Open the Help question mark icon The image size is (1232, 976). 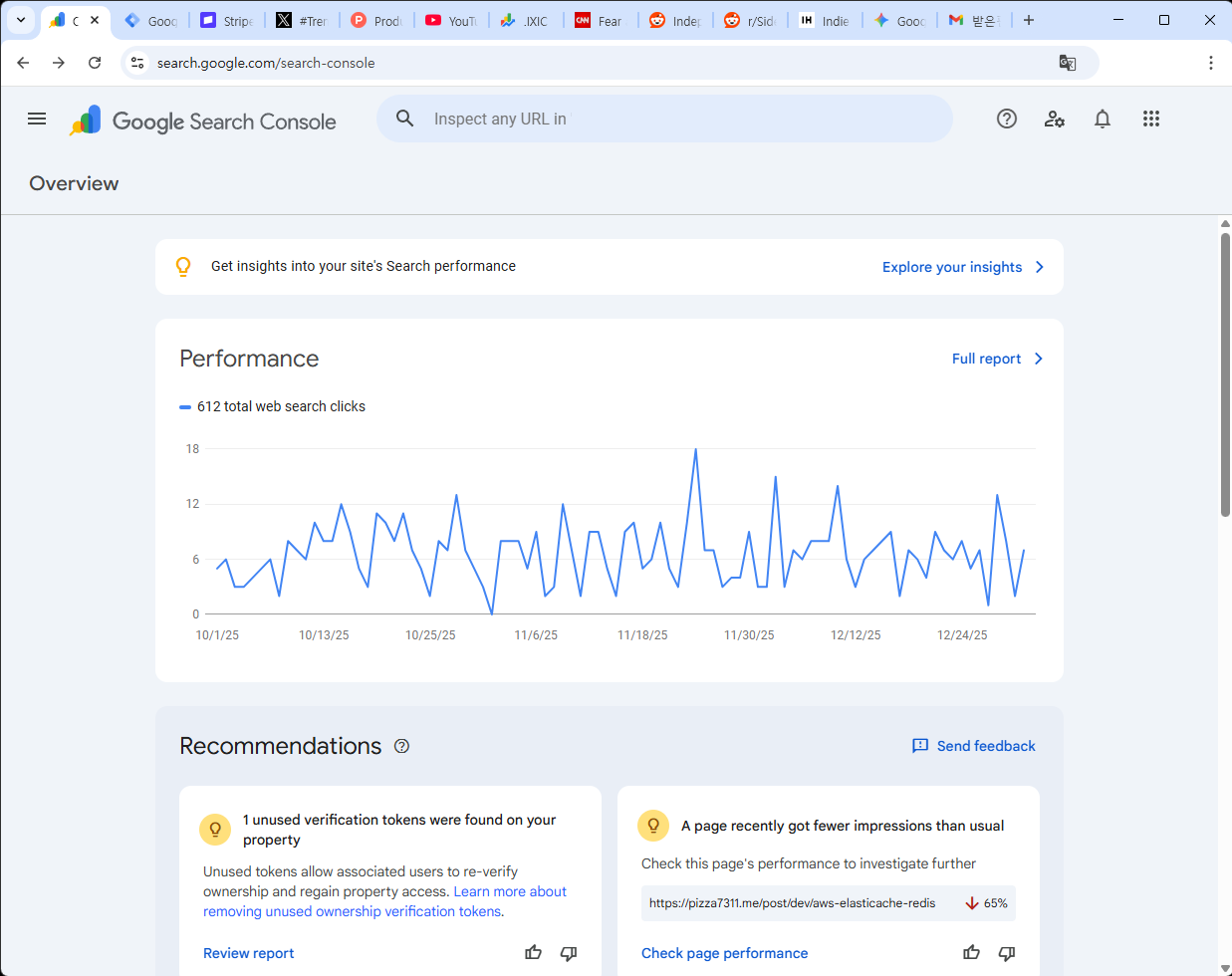pos(1007,119)
